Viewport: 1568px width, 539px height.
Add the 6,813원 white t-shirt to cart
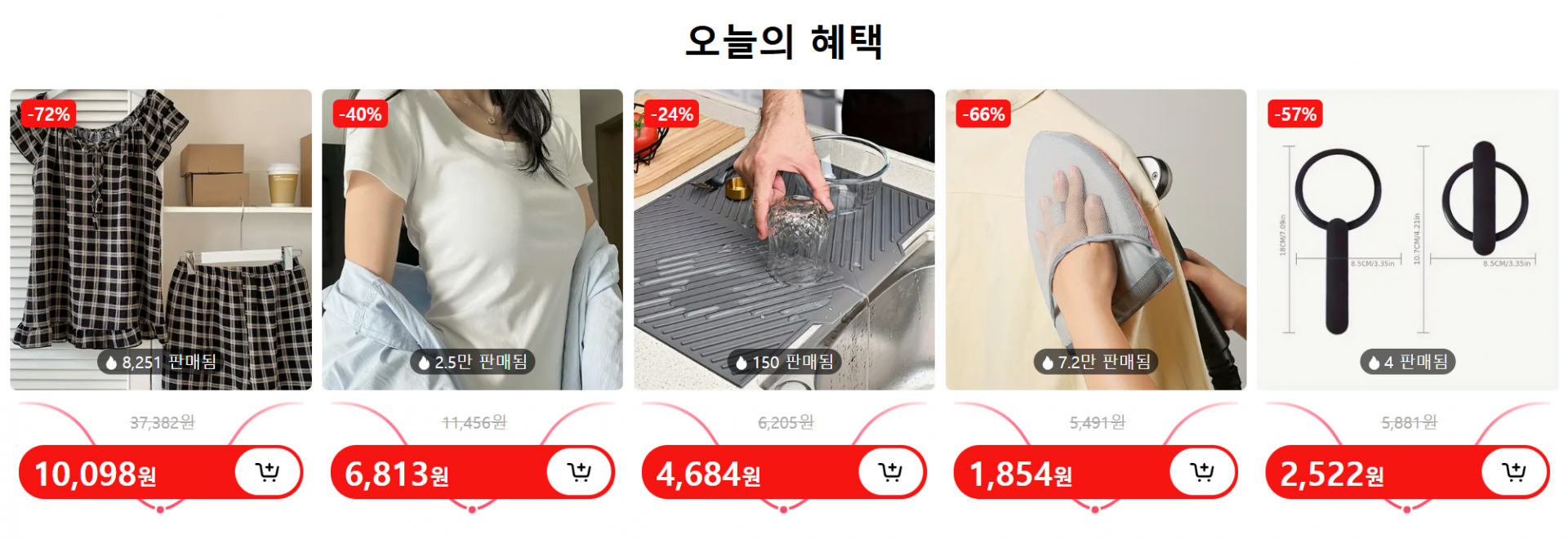[580, 472]
